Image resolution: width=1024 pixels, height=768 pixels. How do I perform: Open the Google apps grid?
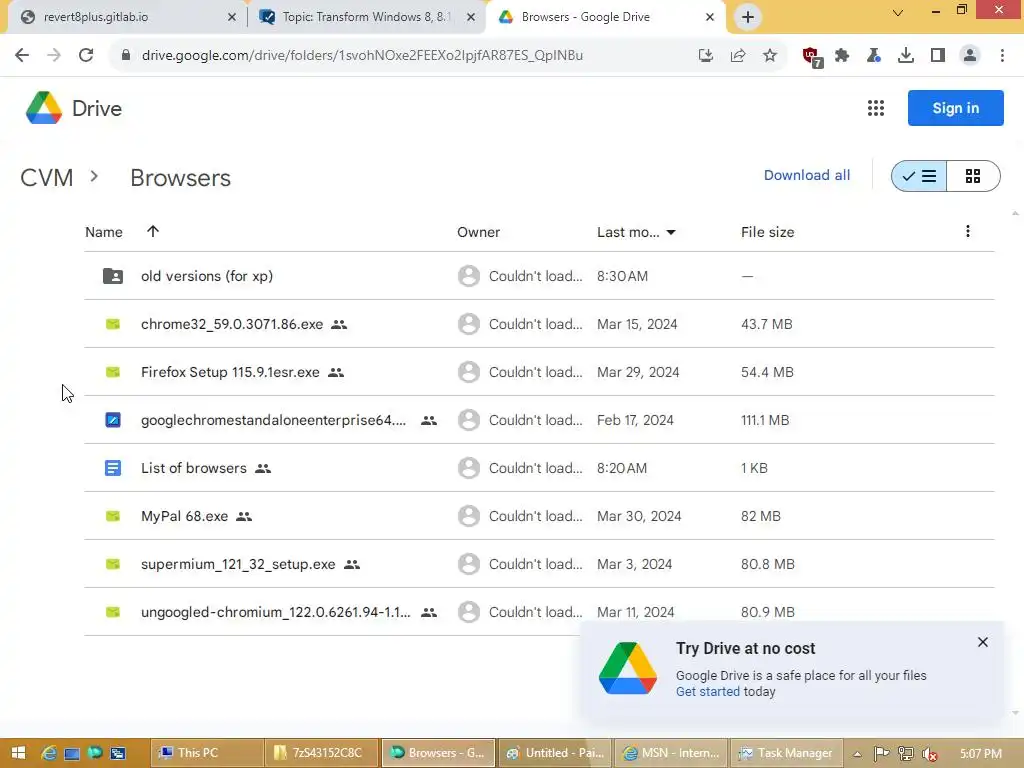(876, 108)
